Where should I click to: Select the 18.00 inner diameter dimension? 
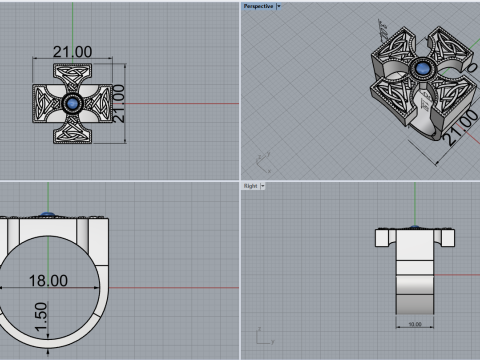pyautogui.click(x=48, y=281)
